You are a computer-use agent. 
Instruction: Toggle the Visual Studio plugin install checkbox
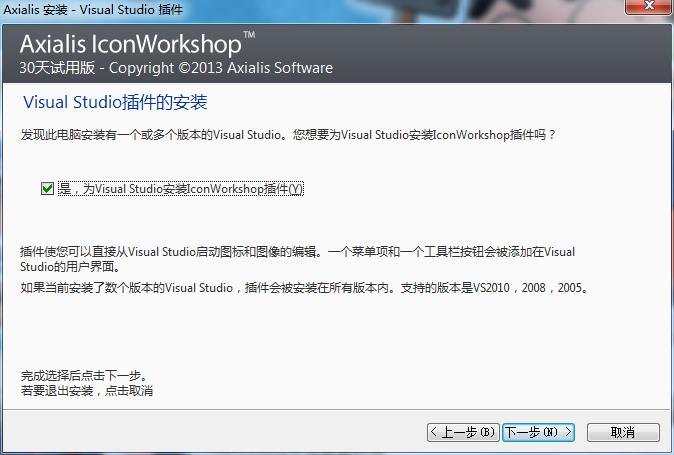point(47,189)
